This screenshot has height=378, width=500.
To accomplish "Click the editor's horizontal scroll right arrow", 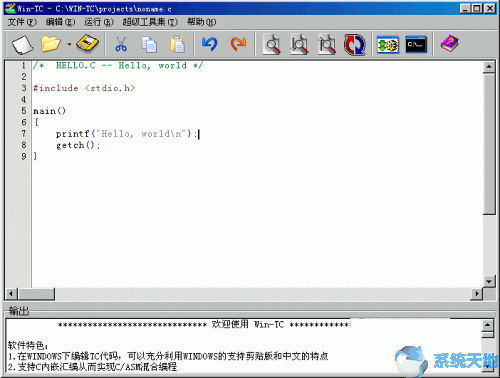I will (477, 294).
